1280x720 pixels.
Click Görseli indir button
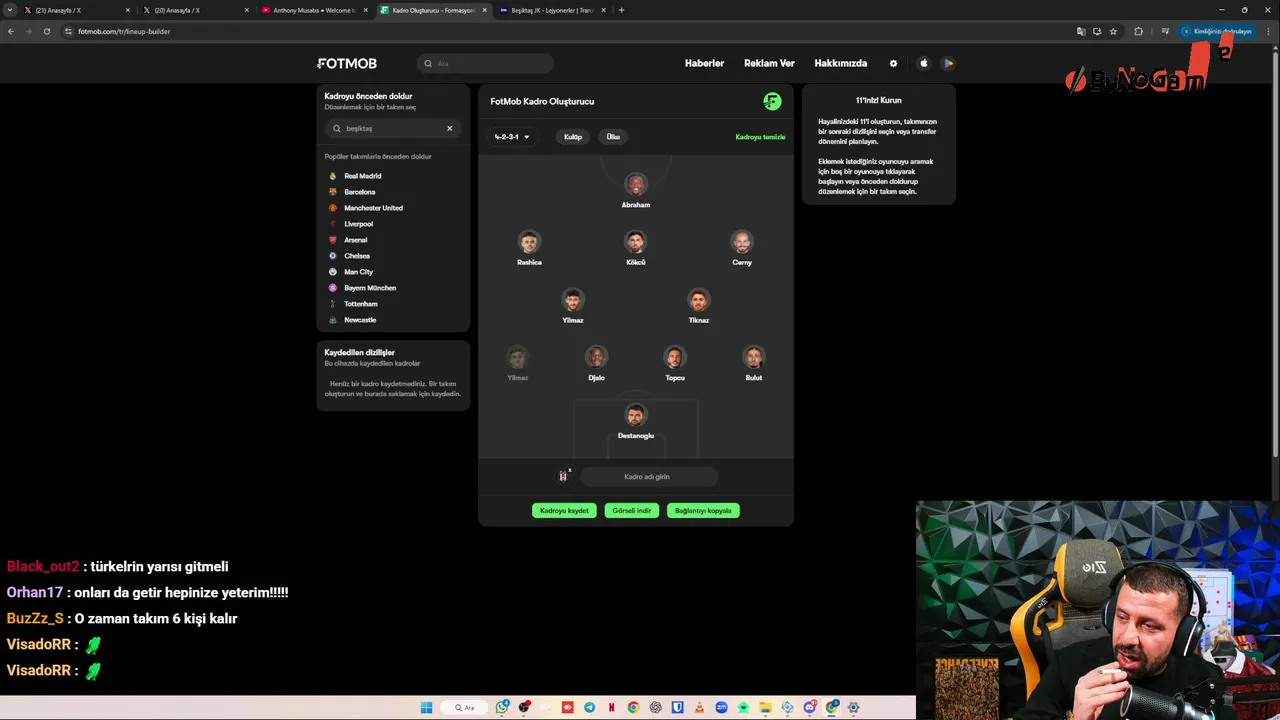tap(632, 510)
